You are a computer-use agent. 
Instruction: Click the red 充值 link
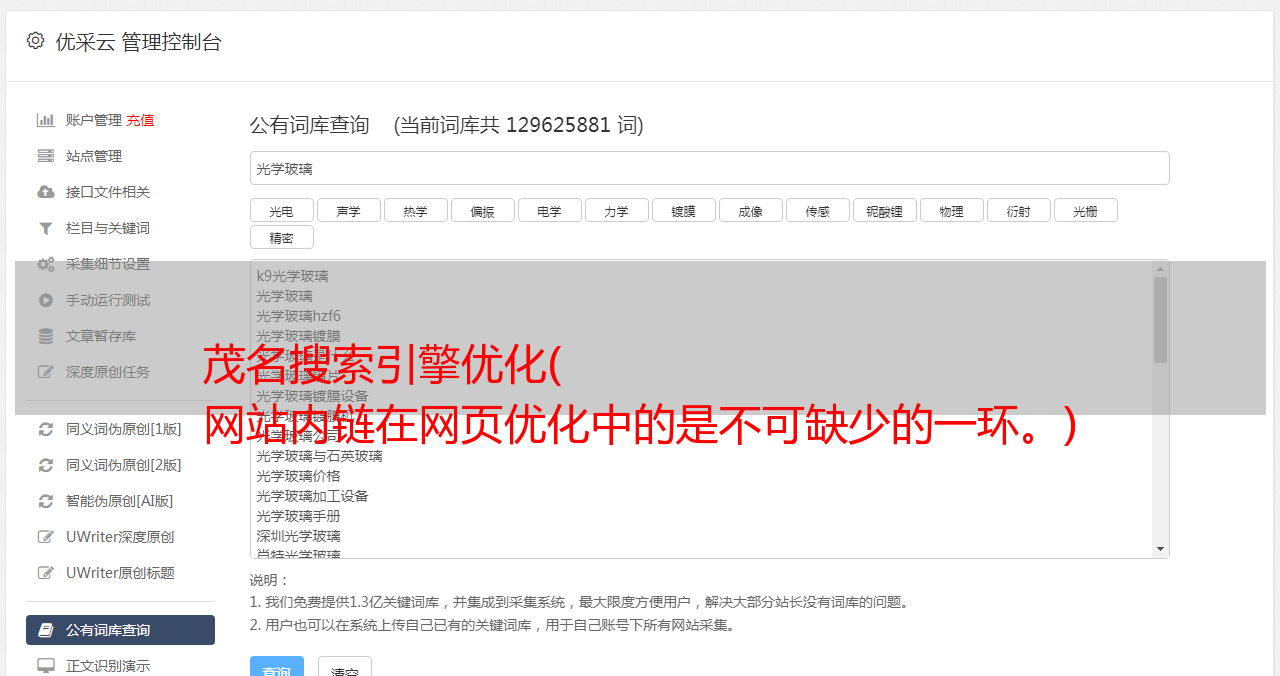140,120
